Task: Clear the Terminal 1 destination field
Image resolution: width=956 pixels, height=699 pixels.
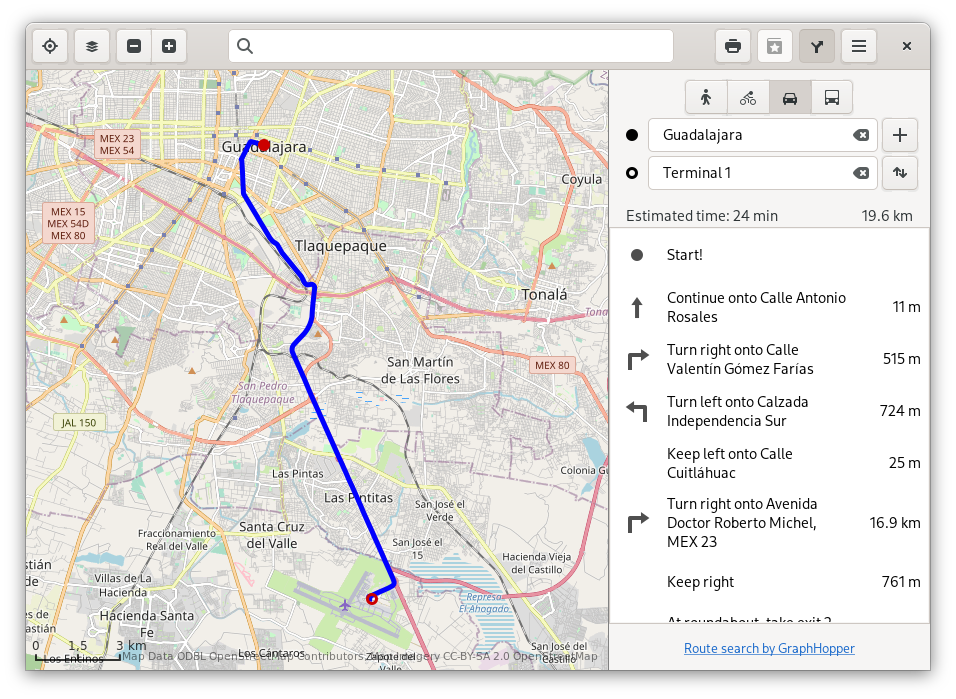Action: click(x=860, y=173)
